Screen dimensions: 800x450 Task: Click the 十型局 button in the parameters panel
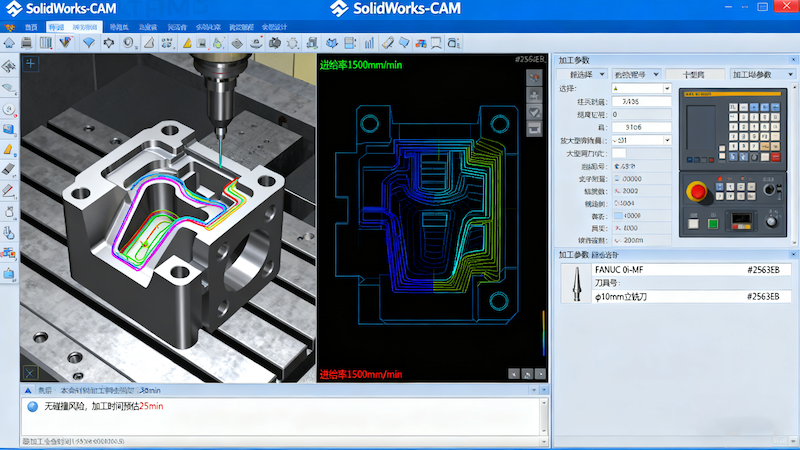tap(693, 75)
